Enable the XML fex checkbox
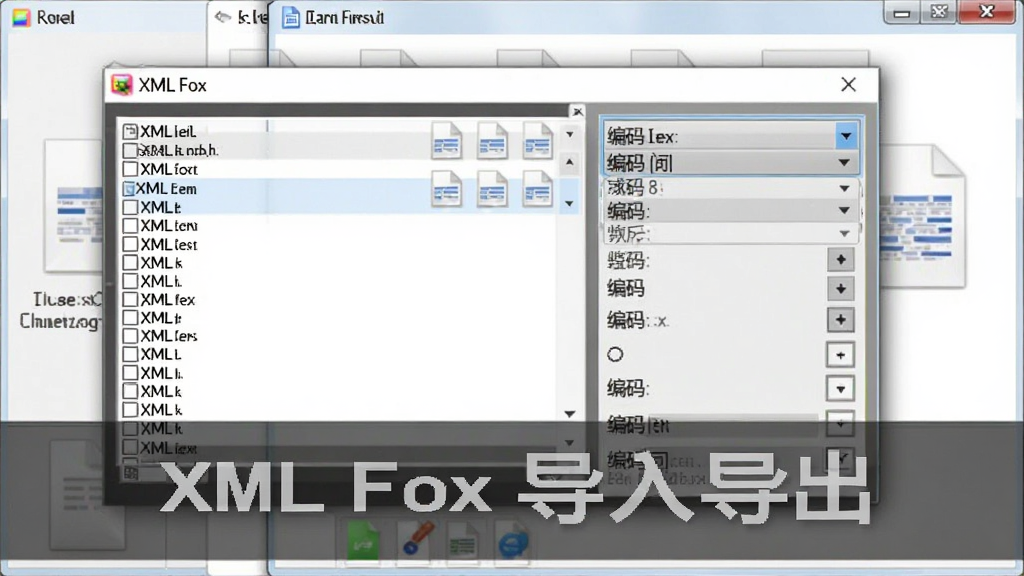Screen dimensions: 1024x576 (130, 300)
